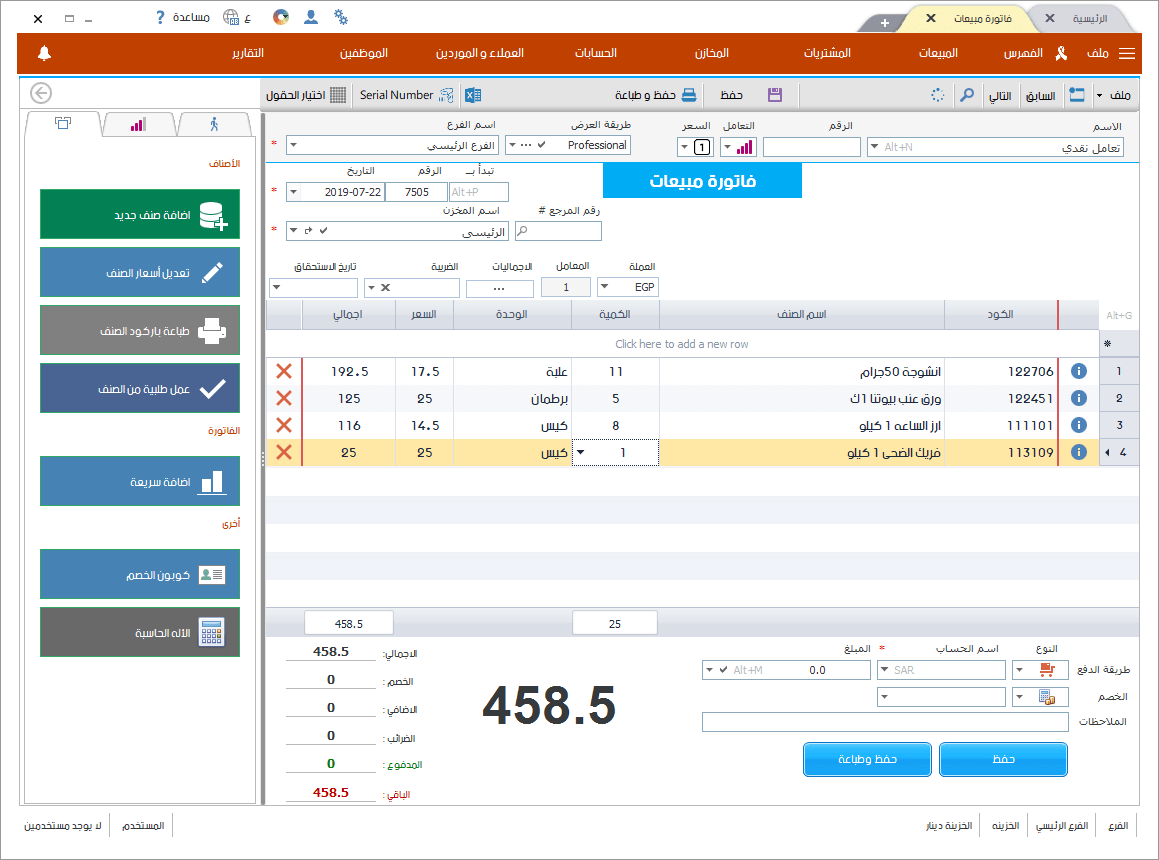The image size is (1159, 860).
Task: Click the invoice number field 7505
Action: click(417, 192)
